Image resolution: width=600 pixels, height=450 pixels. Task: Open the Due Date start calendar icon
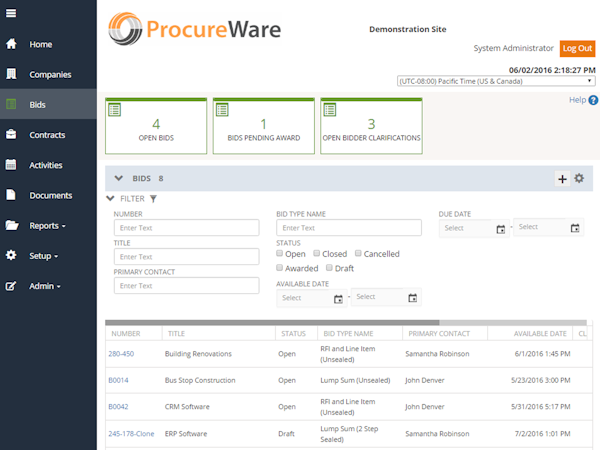501,229
